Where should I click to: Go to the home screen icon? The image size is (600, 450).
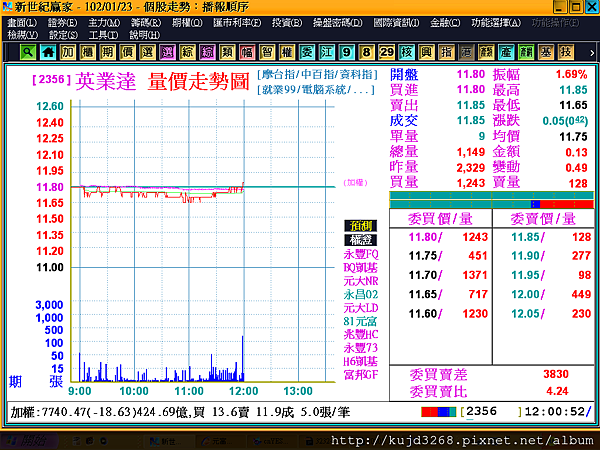click(48, 52)
